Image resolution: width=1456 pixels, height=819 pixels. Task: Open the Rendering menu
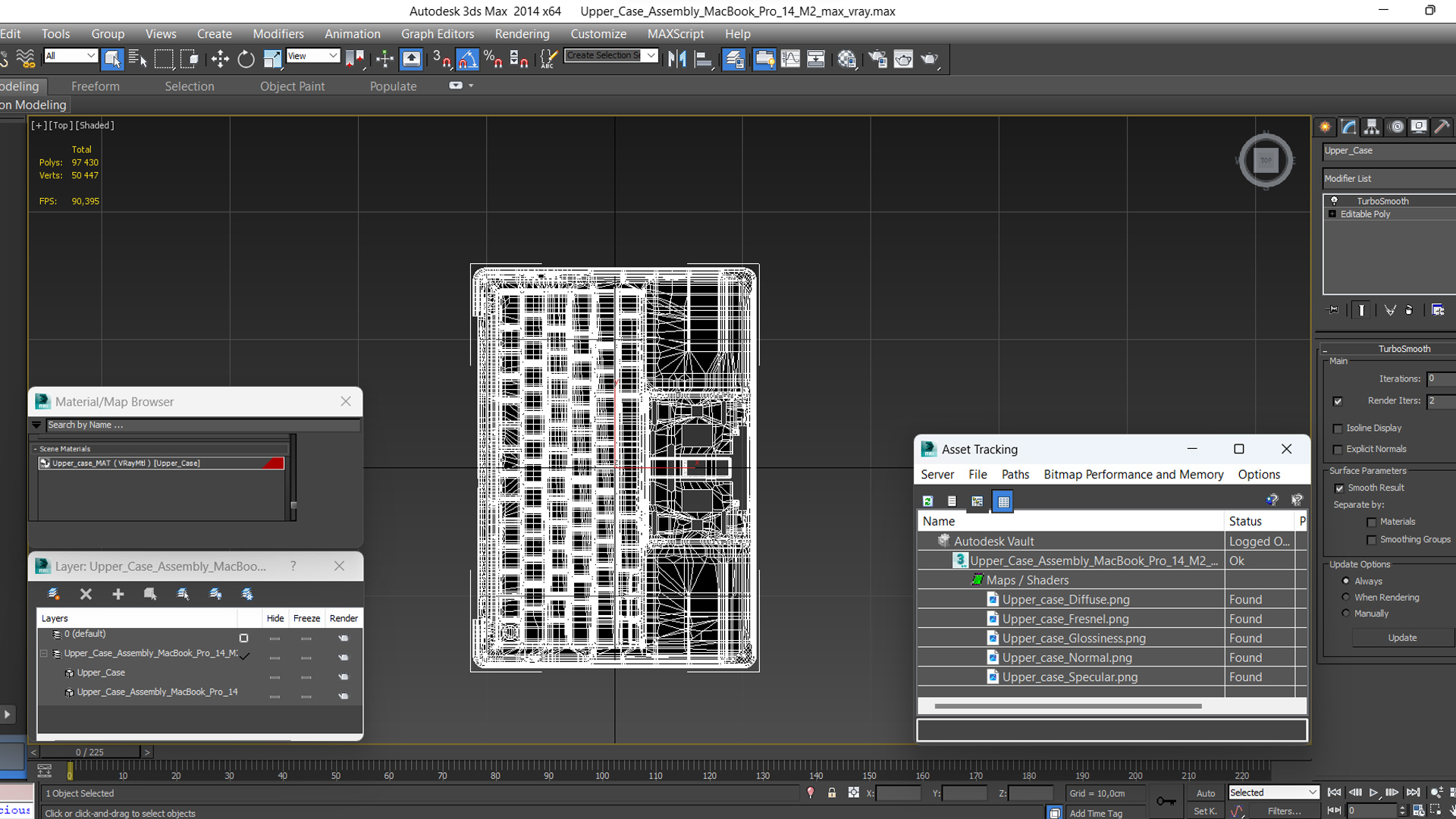[x=522, y=33]
